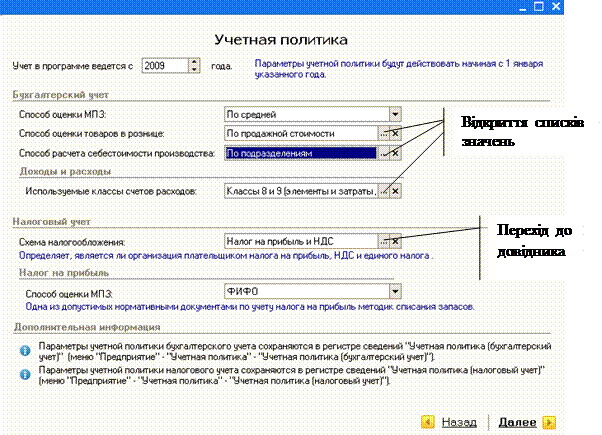Open selection for Классы 8 и 9 field
Viewport: 602px width, 435px height.
pyautogui.click(x=383, y=190)
